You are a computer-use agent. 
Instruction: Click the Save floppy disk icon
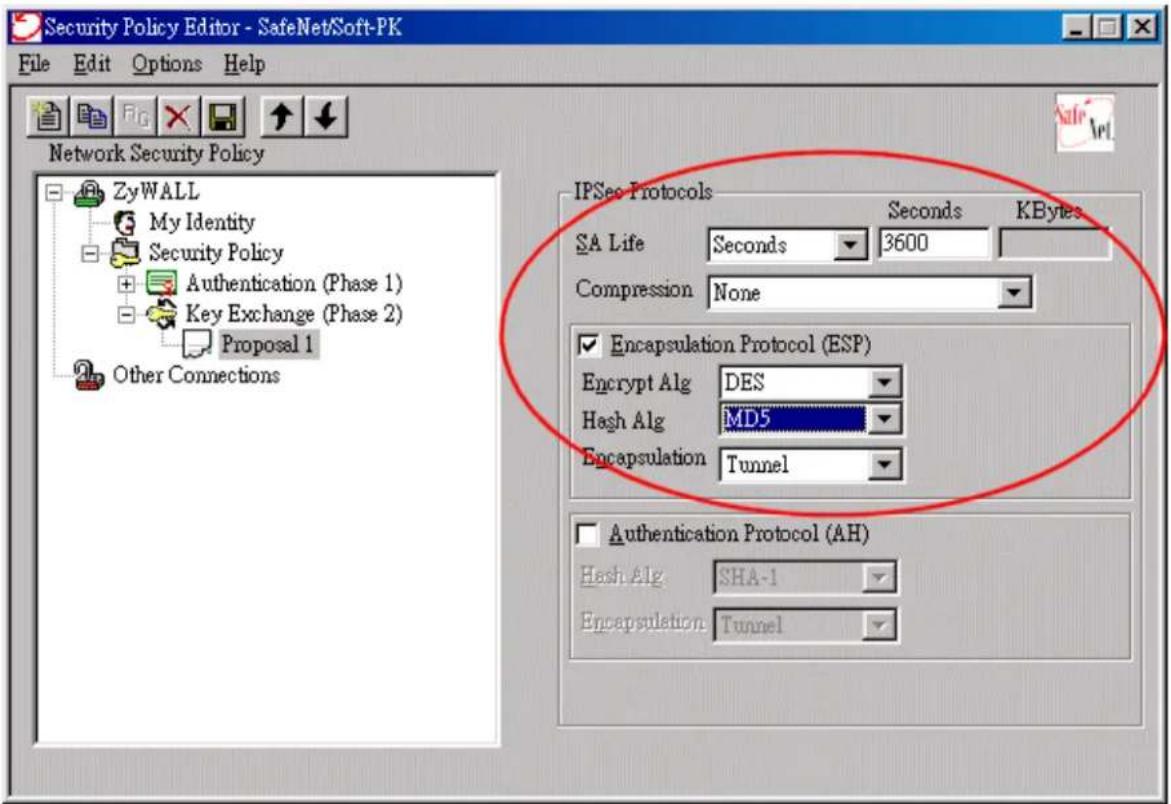[222, 116]
